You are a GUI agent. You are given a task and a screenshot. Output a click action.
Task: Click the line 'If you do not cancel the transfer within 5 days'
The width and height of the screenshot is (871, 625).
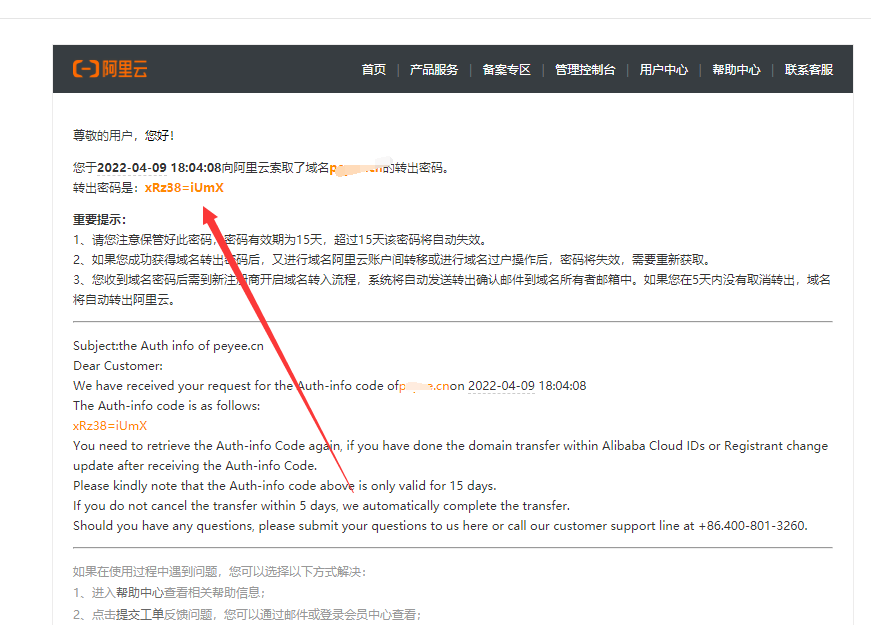click(x=322, y=506)
